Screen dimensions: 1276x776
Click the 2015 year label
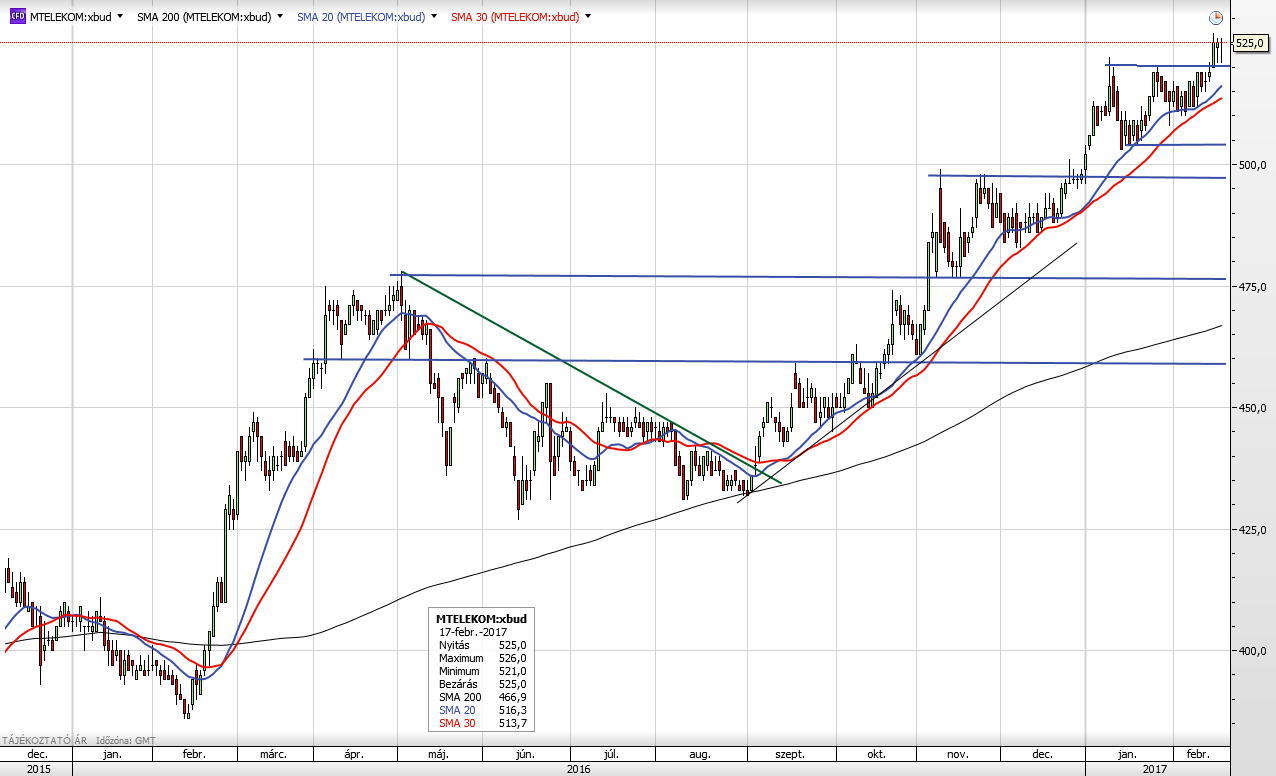(37, 769)
